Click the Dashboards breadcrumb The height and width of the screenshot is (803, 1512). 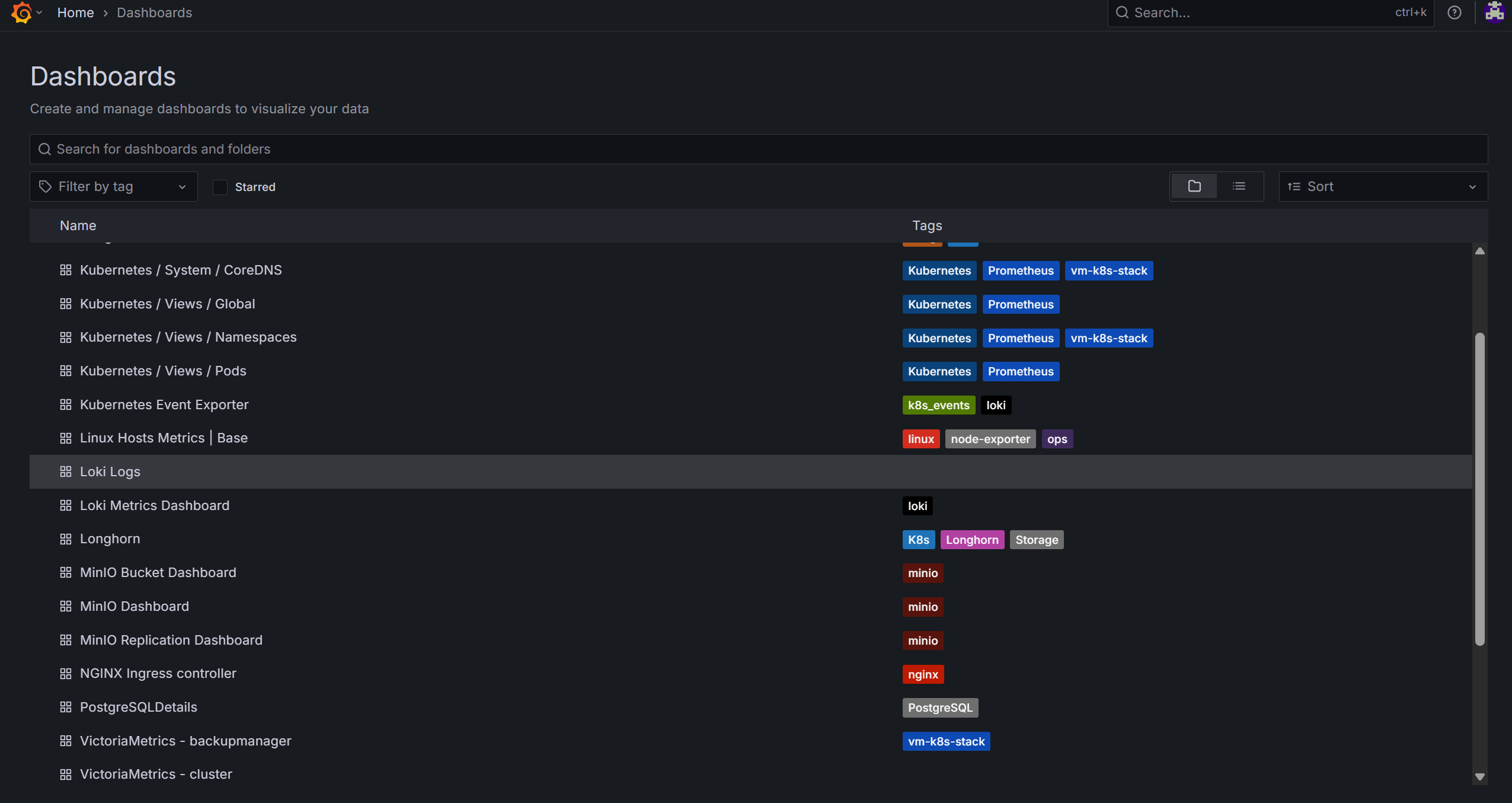pos(154,12)
